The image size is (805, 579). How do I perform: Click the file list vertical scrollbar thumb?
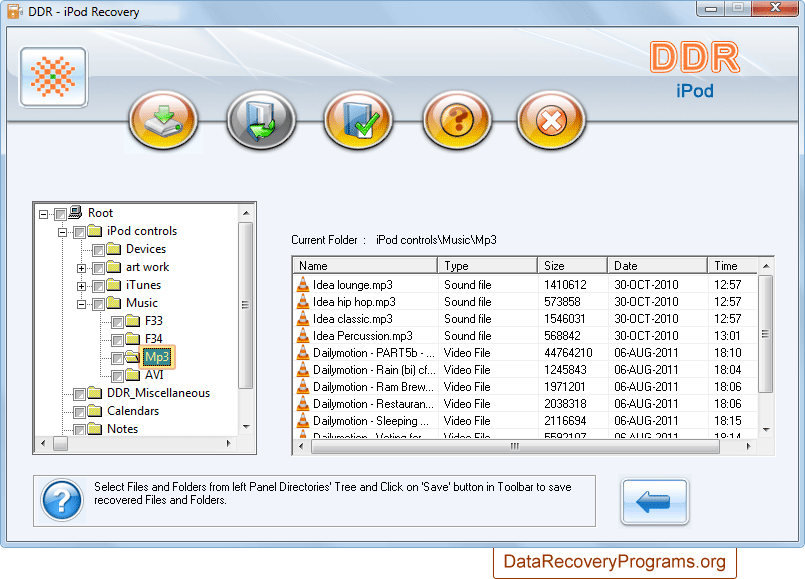[x=765, y=334]
